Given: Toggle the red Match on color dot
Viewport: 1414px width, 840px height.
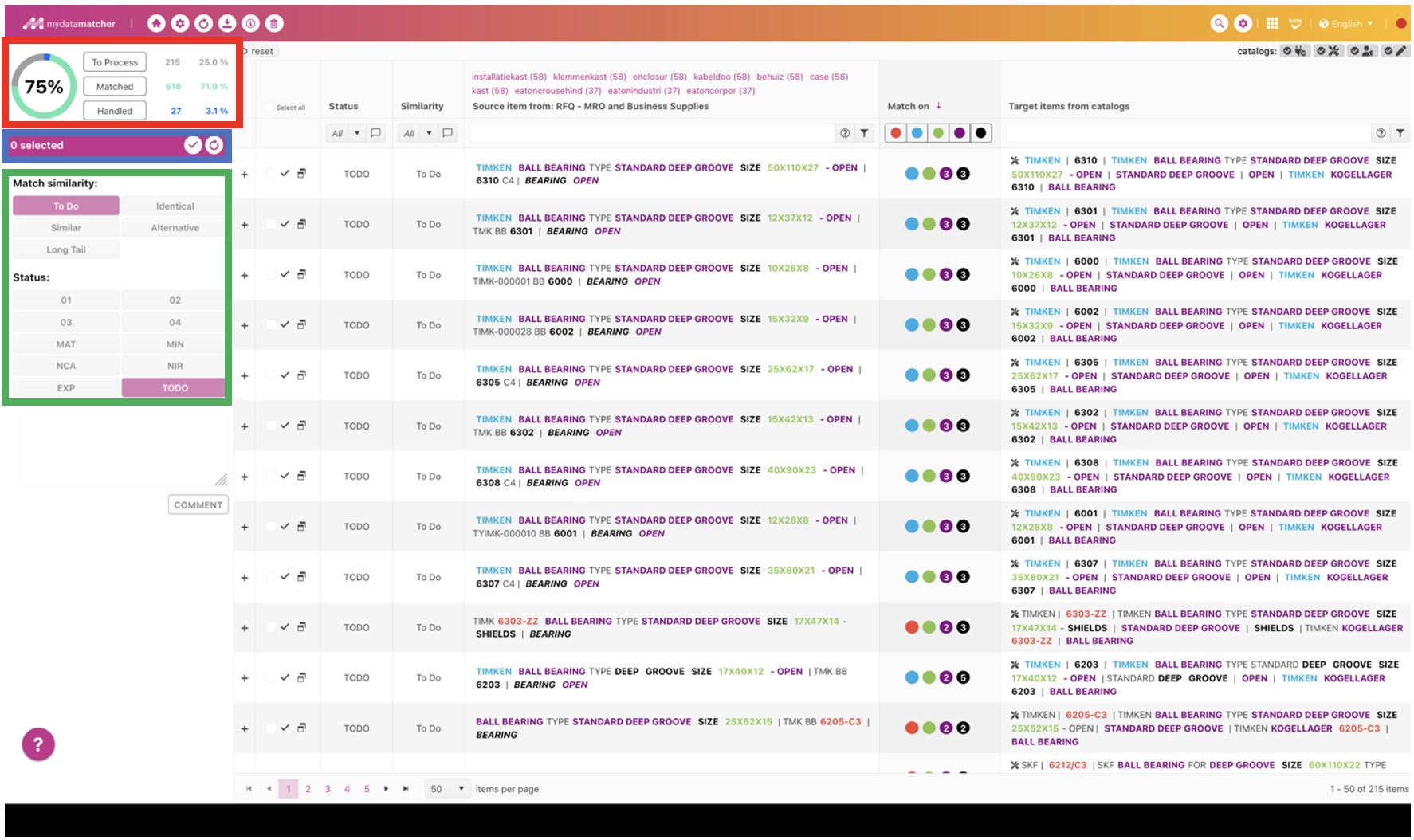Looking at the screenshot, I should pyautogui.click(x=896, y=133).
